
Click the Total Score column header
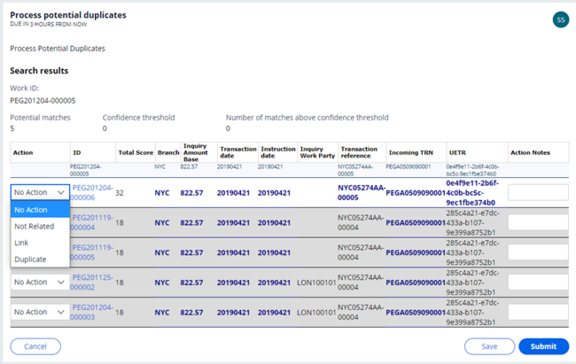pyautogui.click(x=136, y=152)
